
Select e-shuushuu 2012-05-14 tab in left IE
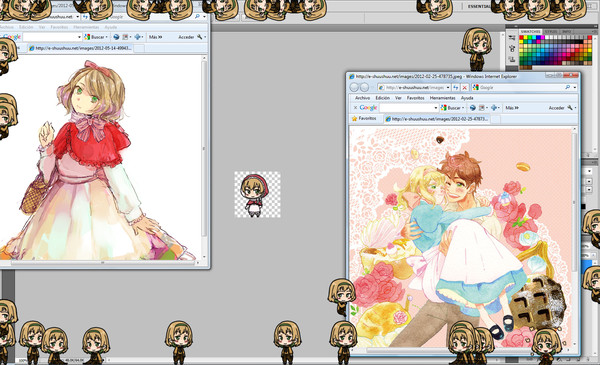tap(80, 48)
